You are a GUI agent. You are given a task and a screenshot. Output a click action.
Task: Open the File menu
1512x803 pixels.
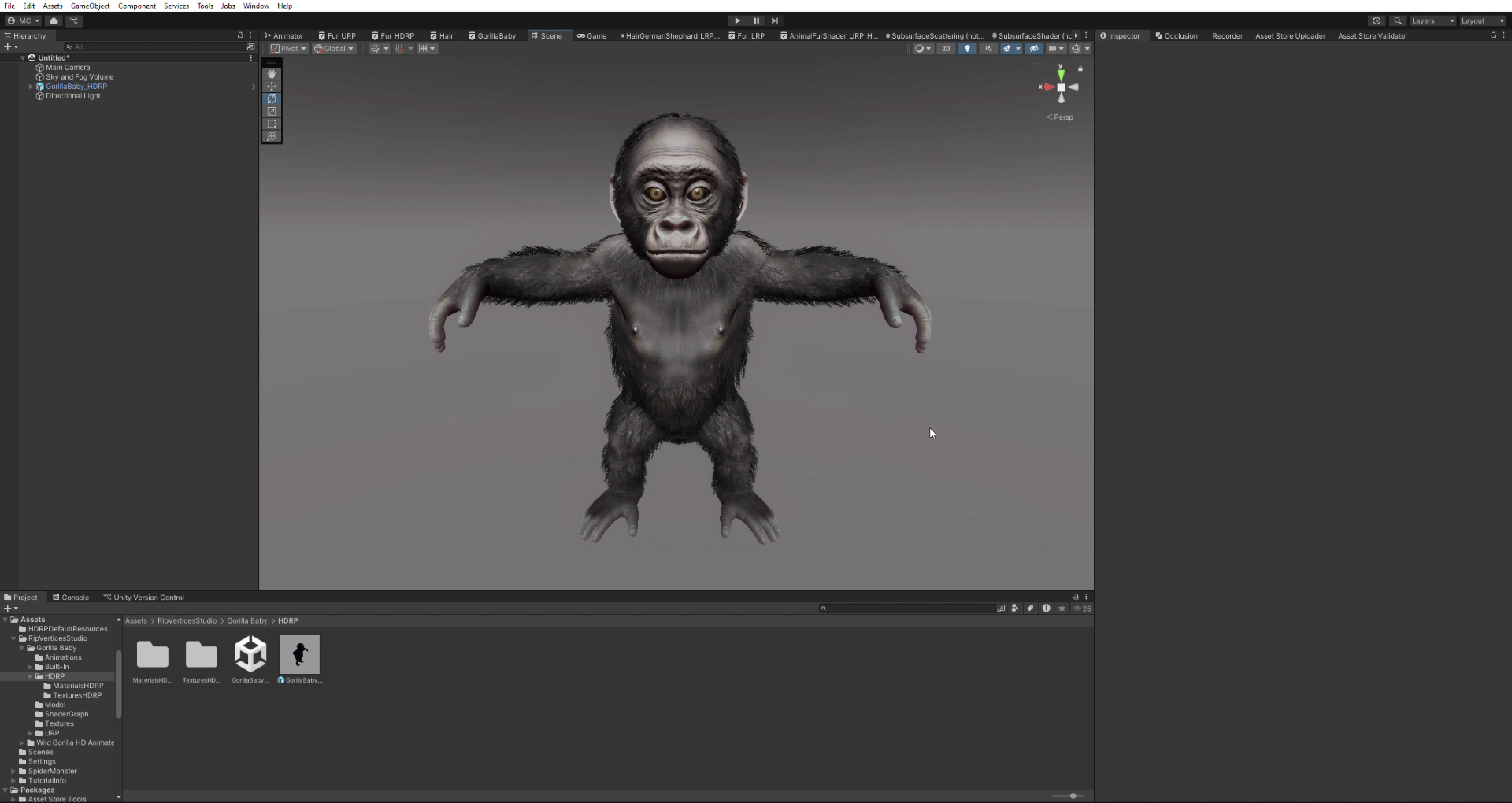[9, 6]
